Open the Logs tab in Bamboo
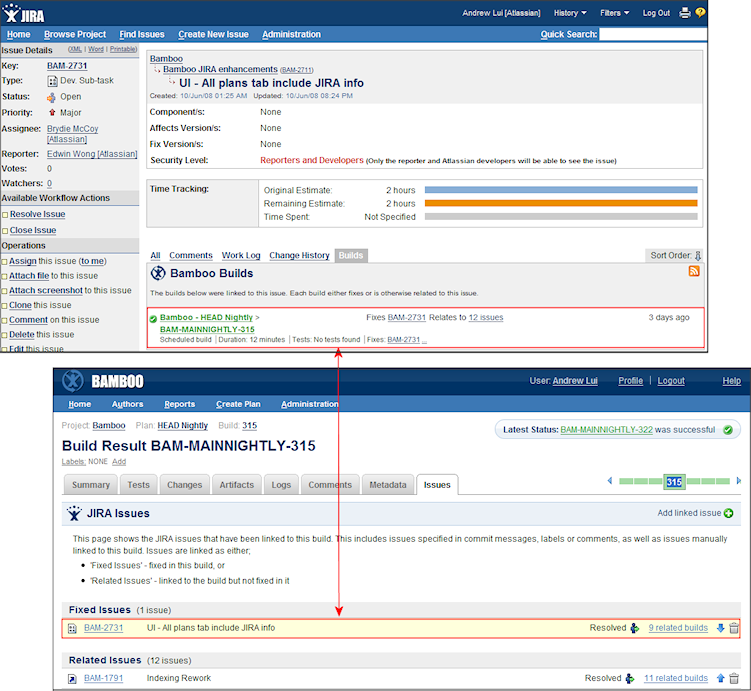Viewport: 751px width, 691px height. pyautogui.click(x=281, y=485)
